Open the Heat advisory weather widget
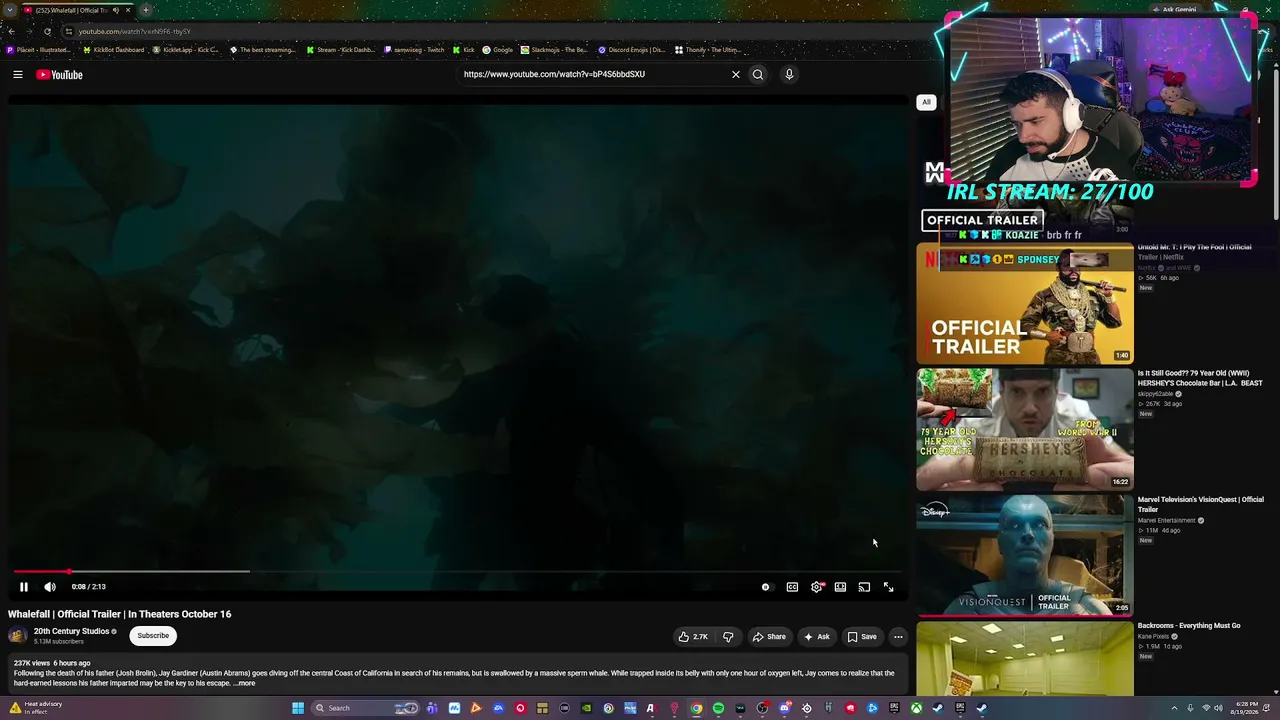 pyautogui.click(x=36, y=708)
